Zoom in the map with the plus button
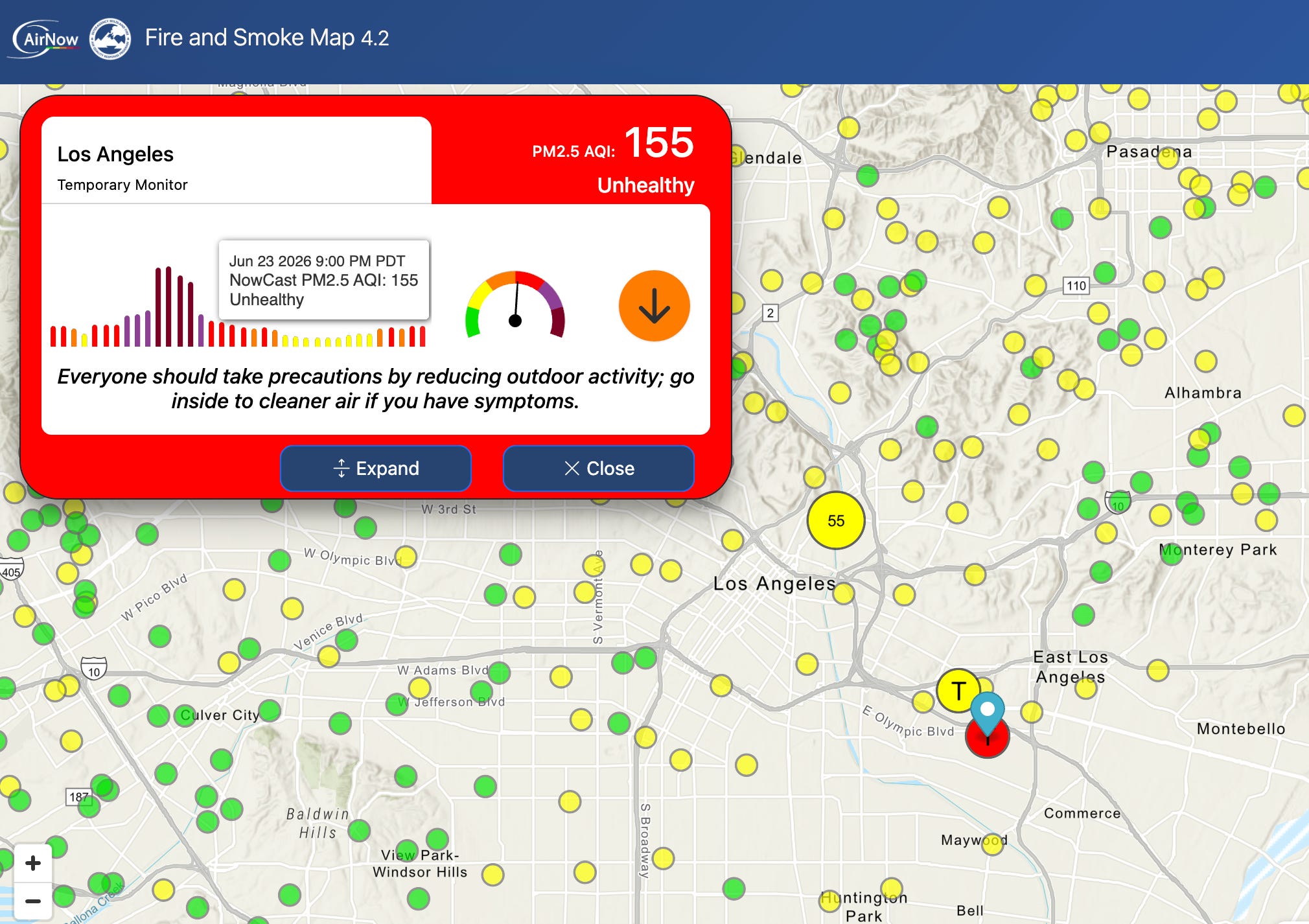 tap(33, 863)
